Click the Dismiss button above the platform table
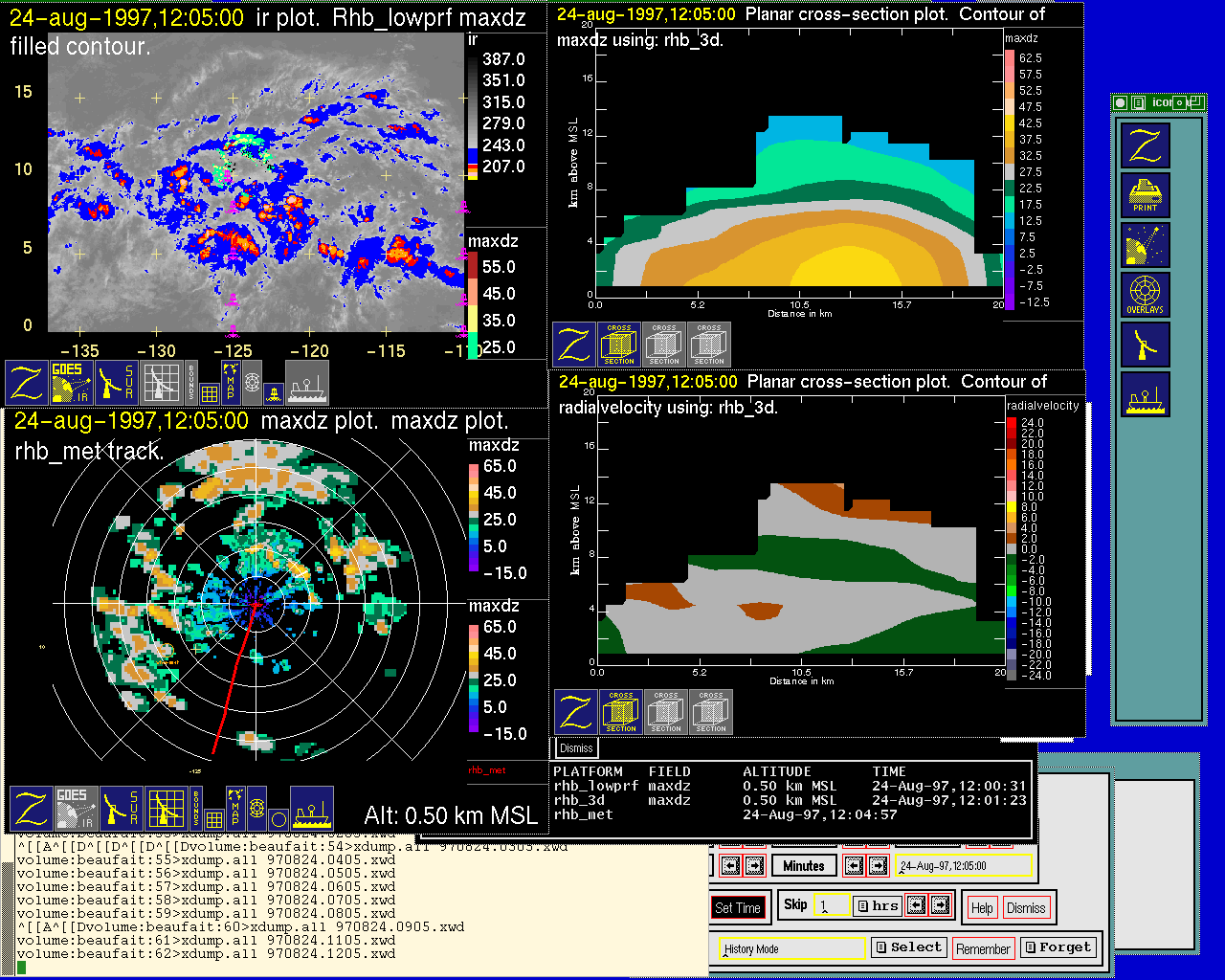 [576, 748]
